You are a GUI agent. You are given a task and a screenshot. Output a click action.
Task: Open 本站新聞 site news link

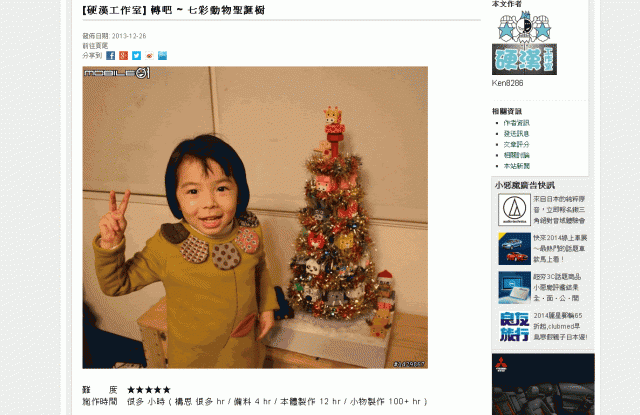click(x=516, y=166)
